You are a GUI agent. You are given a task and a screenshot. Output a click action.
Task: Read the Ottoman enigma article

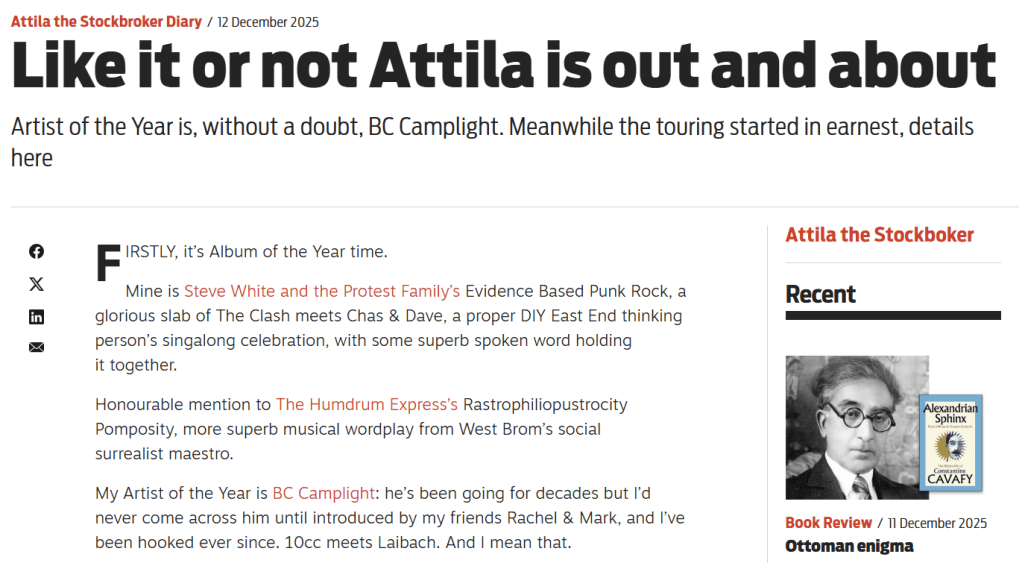849,546
